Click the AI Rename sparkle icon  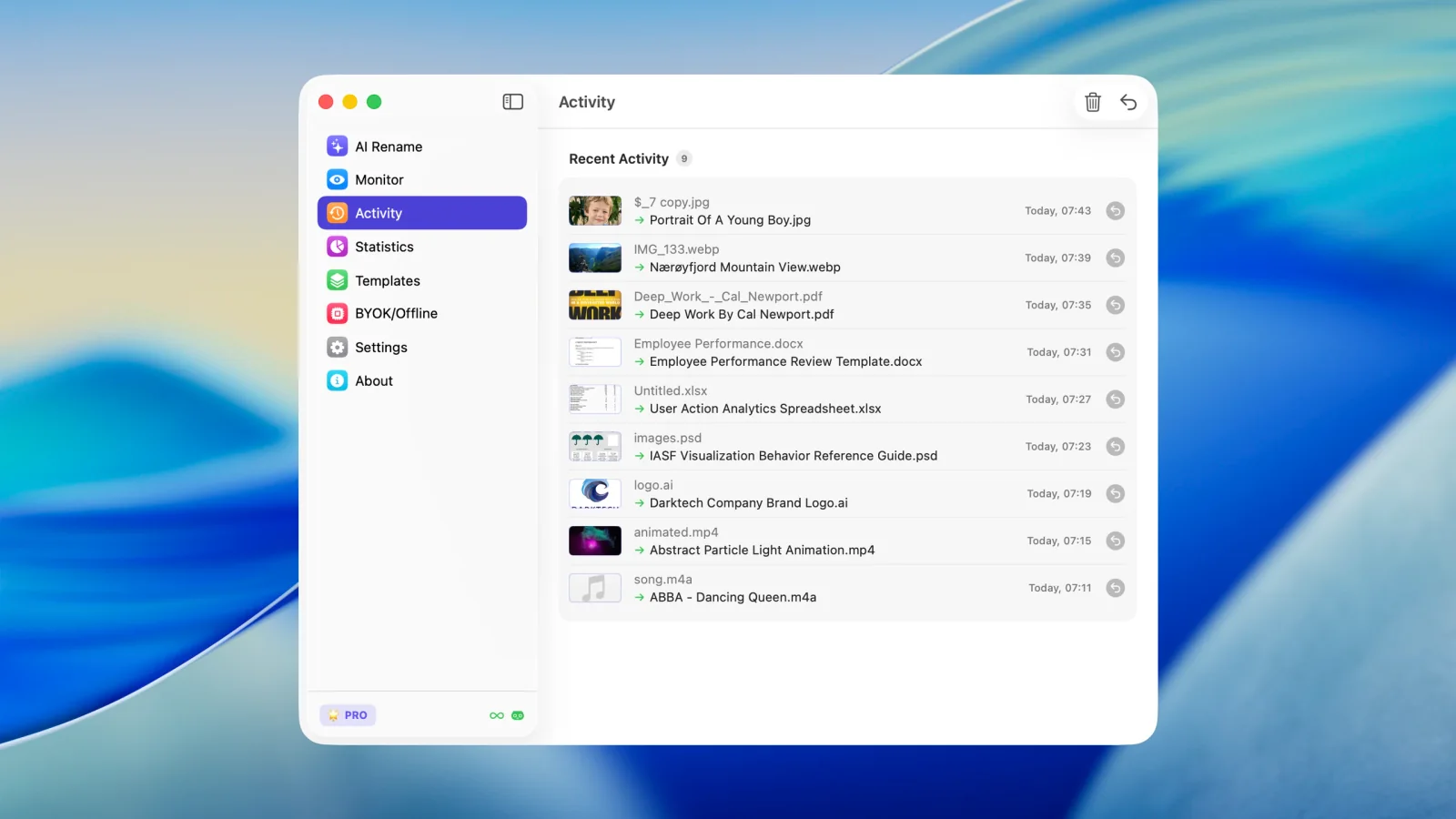tap(337, 147)
